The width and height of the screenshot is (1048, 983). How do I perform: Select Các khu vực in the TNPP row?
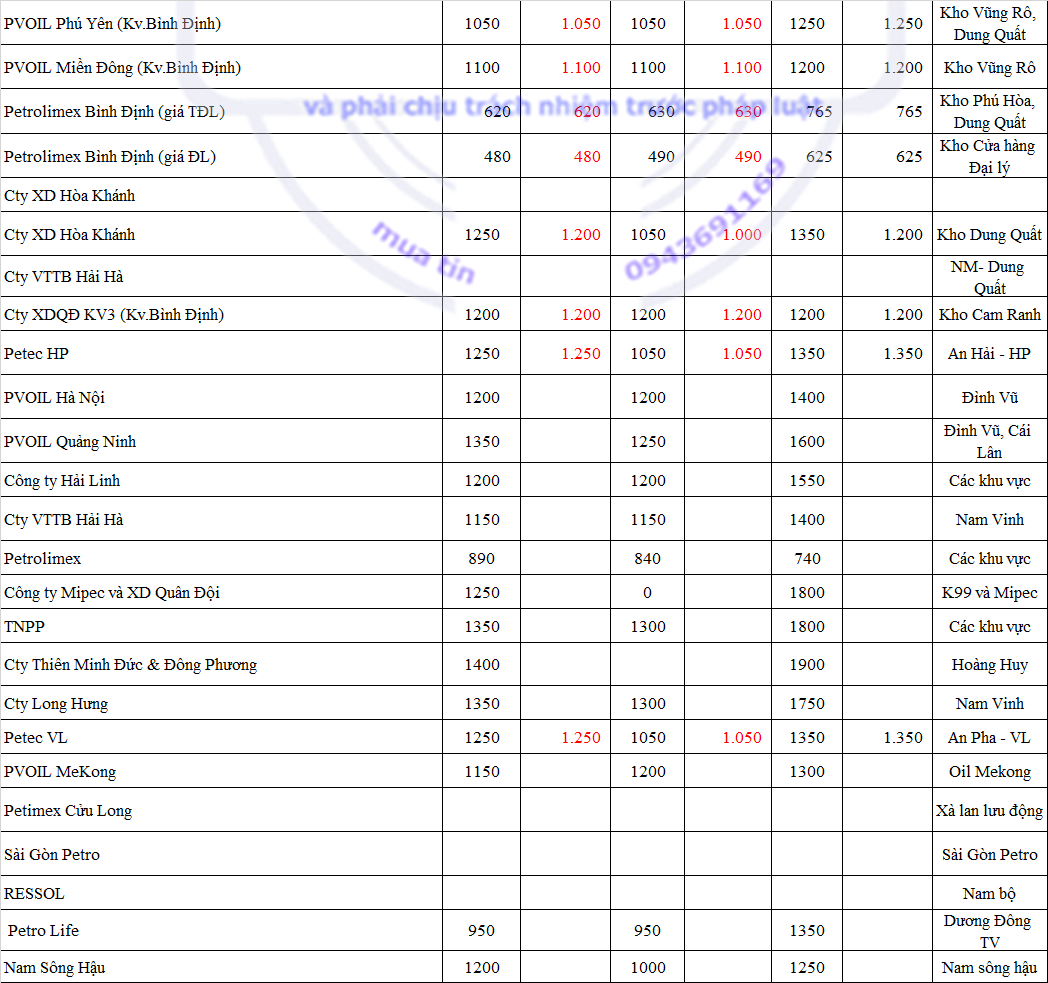989,626
